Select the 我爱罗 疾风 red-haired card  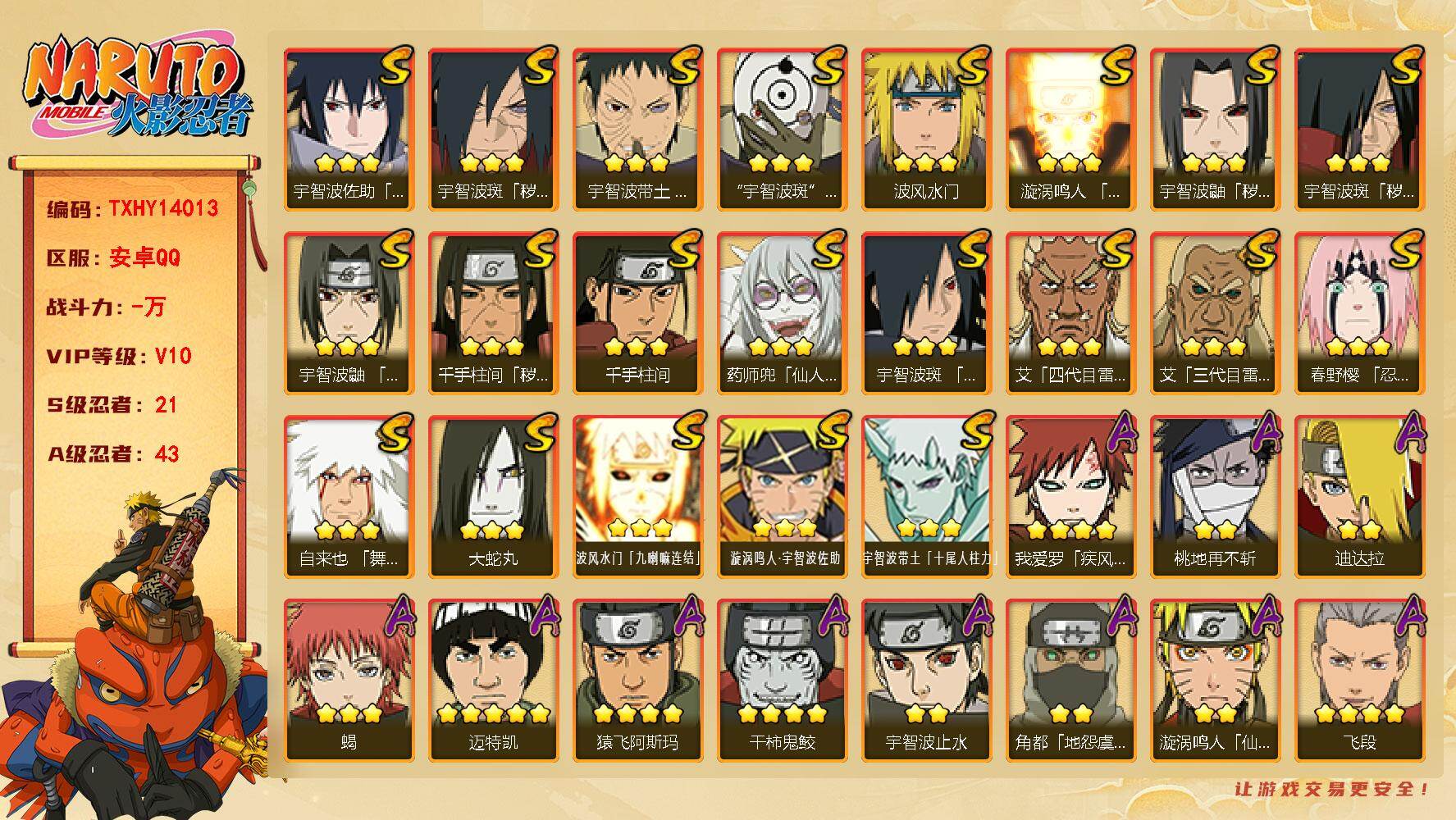pos(1070,496)
